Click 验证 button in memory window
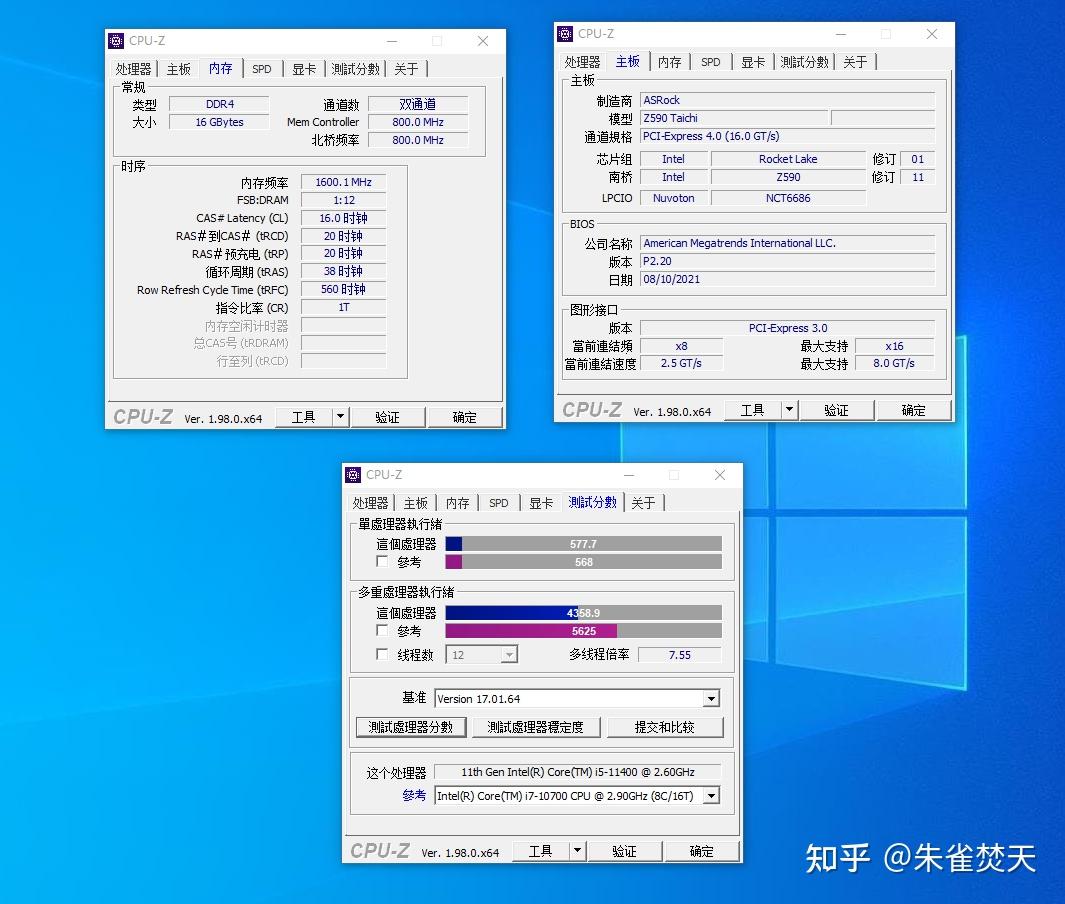Image resolution: width=1065 pixels, height=904 pixels. point(387,417)
